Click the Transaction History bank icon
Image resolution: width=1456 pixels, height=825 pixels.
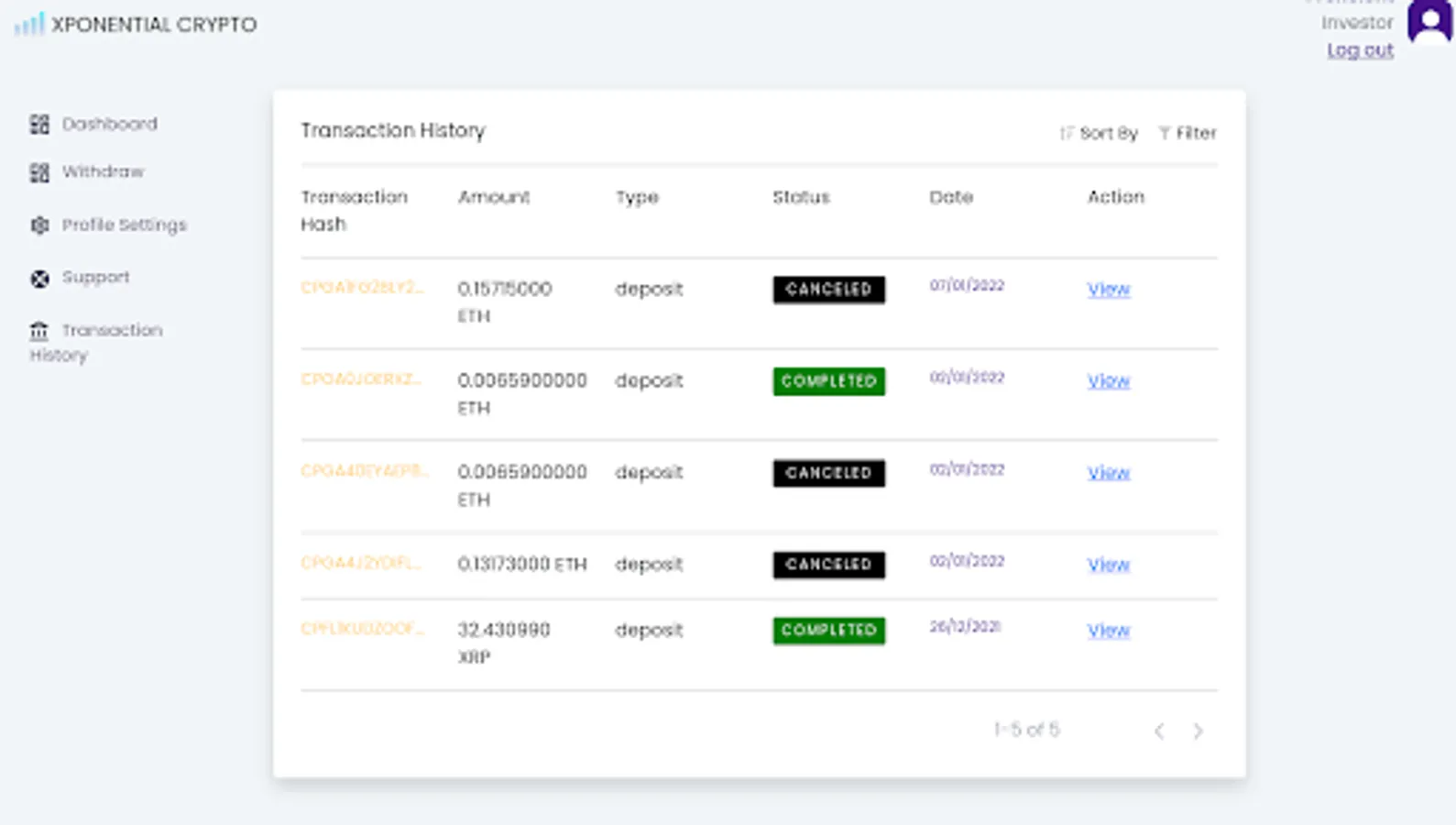coord(39,331)
